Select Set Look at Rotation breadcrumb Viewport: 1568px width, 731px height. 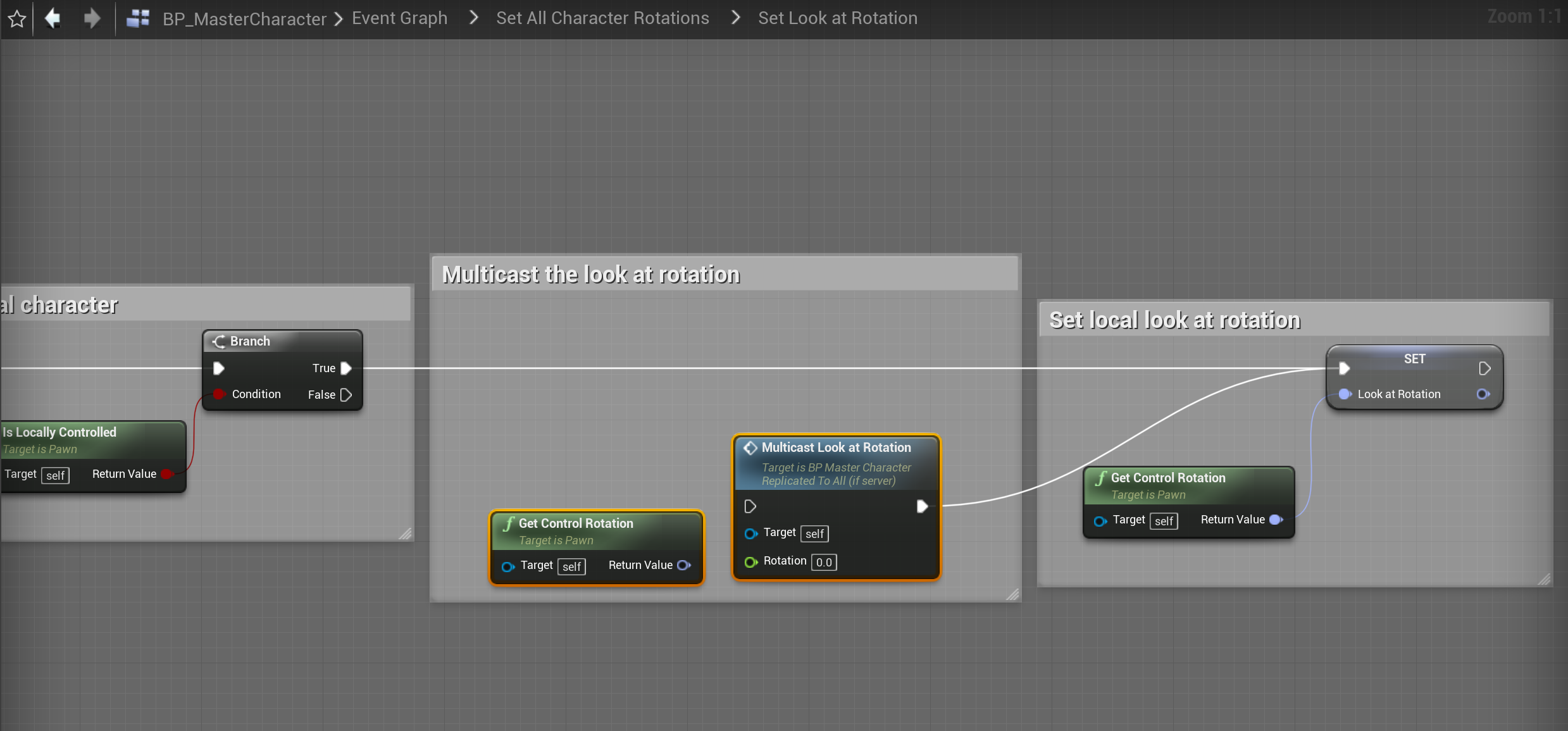tap(838, 18)
